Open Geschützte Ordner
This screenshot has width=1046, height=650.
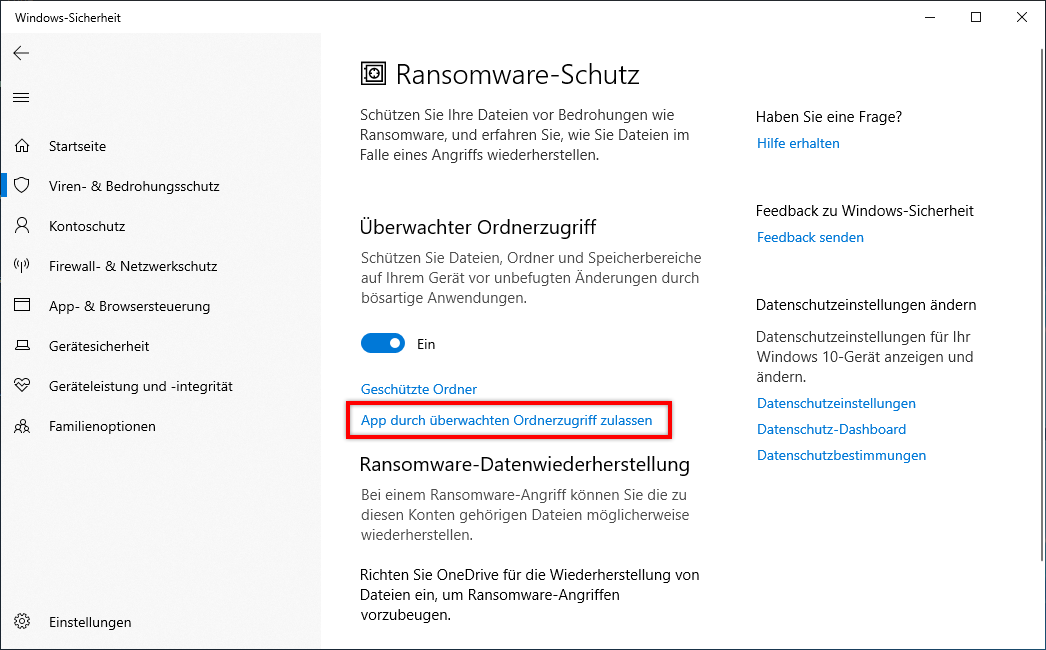click(418, 389)
